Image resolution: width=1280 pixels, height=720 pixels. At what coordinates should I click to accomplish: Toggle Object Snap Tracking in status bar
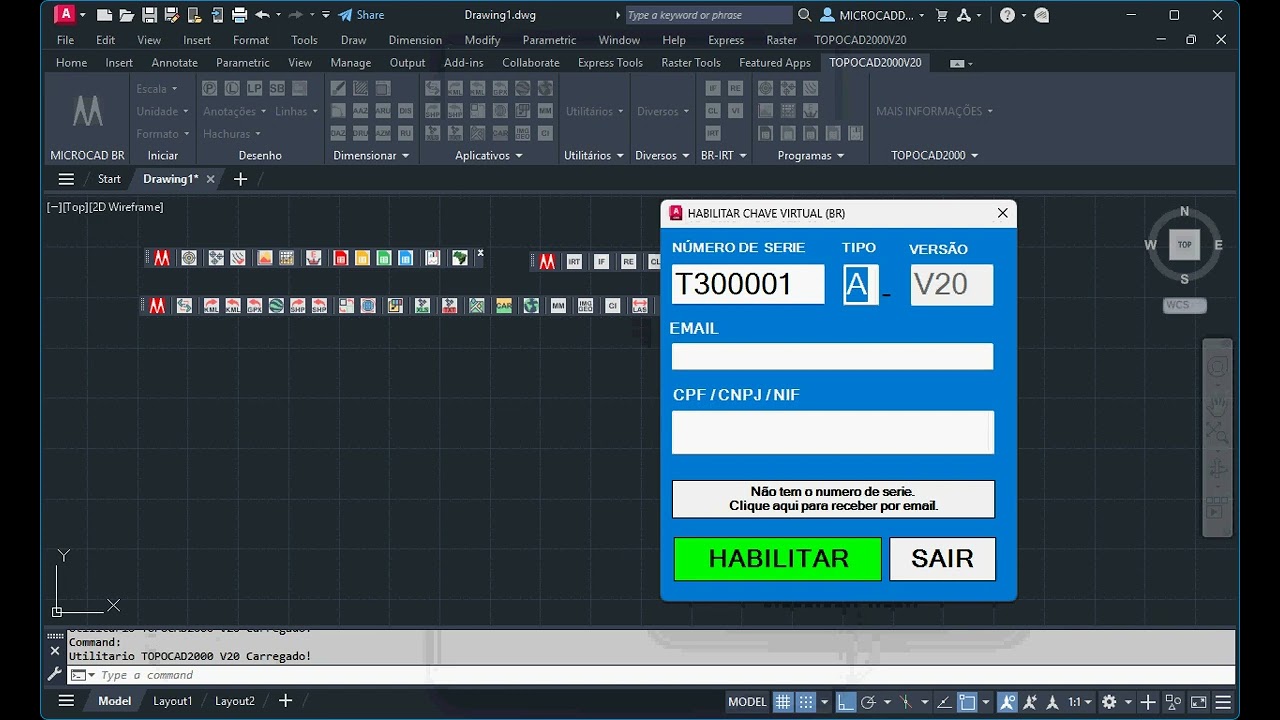click(x=943, y=702)
